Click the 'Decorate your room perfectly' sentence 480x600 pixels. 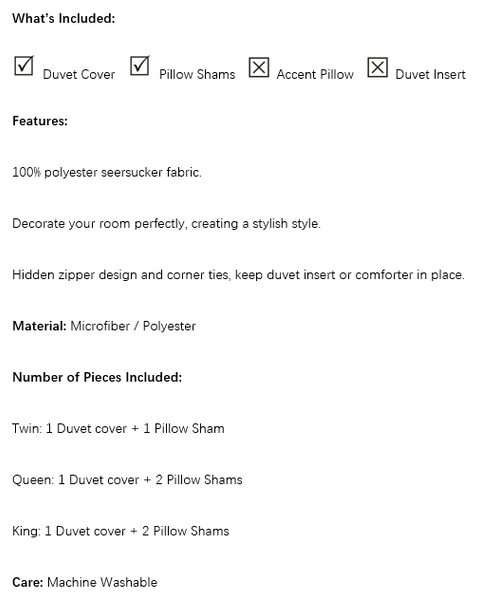point(167,223)
